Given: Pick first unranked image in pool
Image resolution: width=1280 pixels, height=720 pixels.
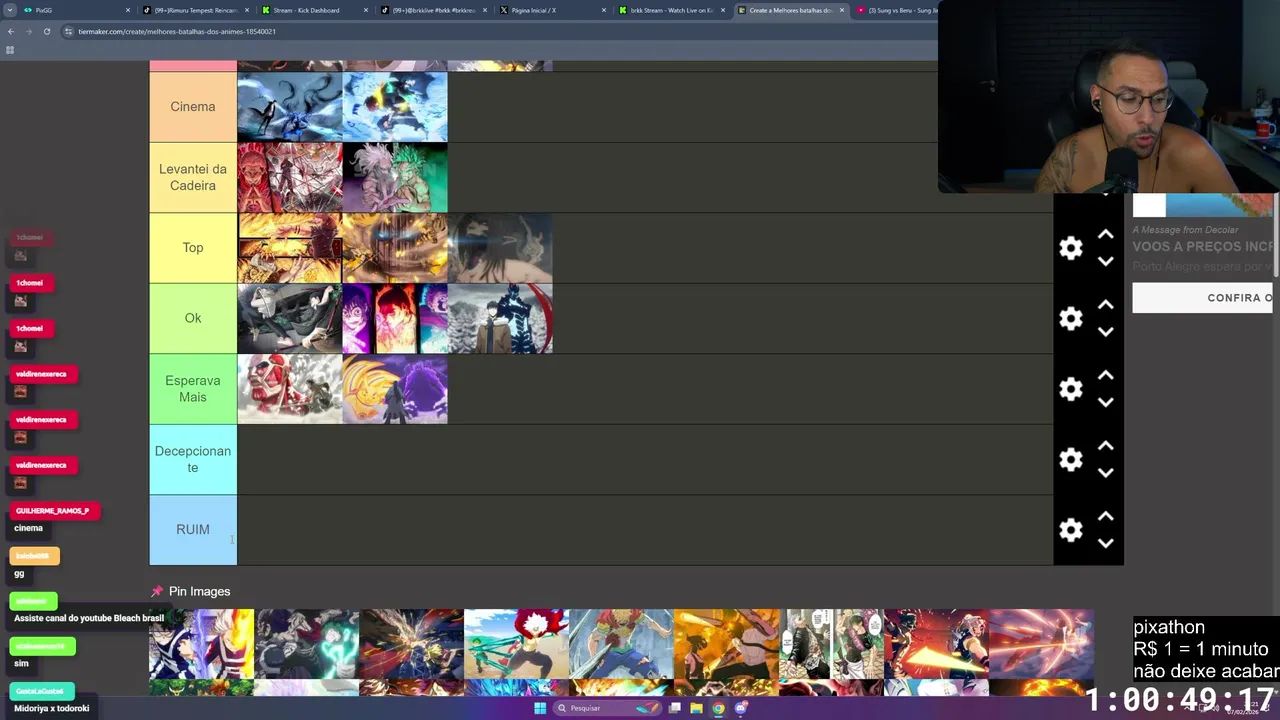Looking at the screenshot, I should [x=201, y=644].
